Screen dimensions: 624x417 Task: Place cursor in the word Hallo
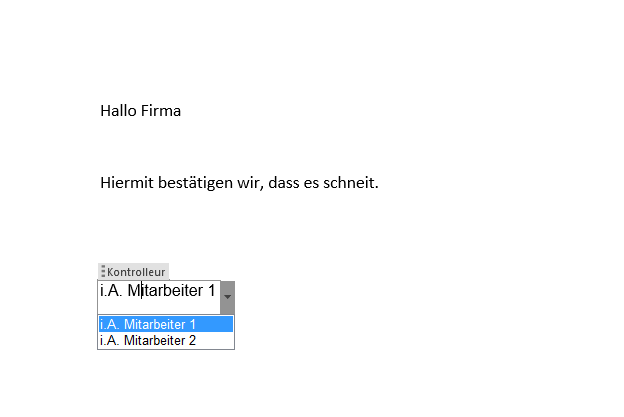[x=119, y=111]
